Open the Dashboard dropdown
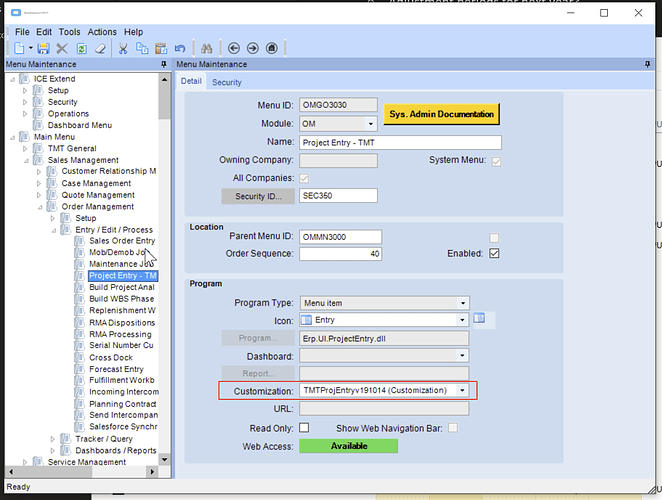 pyautogui.click(x=462, y=356)
